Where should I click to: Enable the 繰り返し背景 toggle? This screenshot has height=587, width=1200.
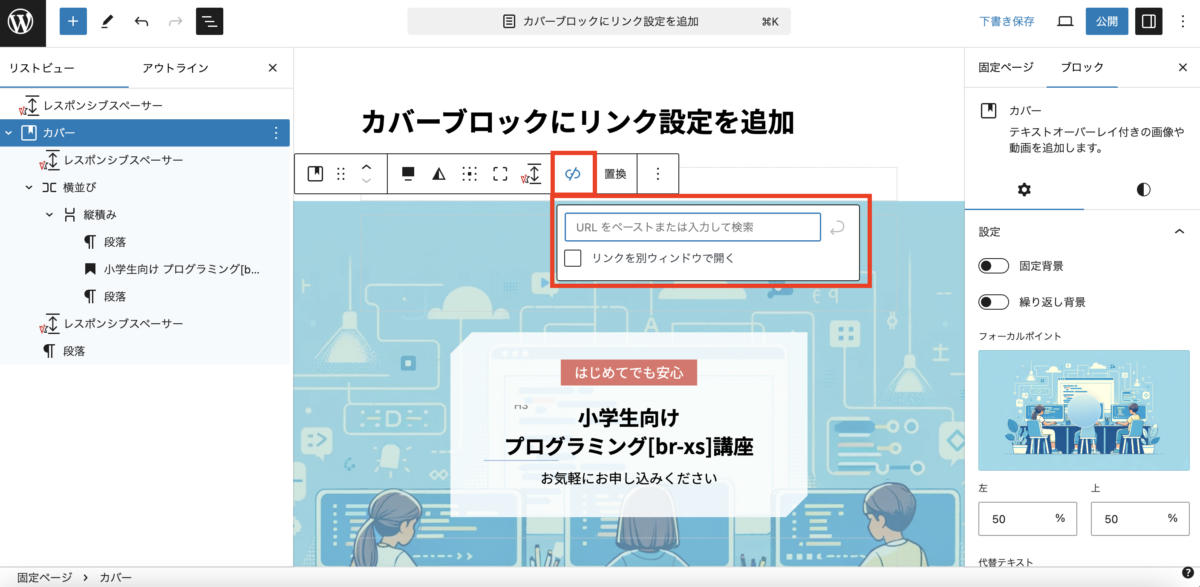tap(993, 301)
